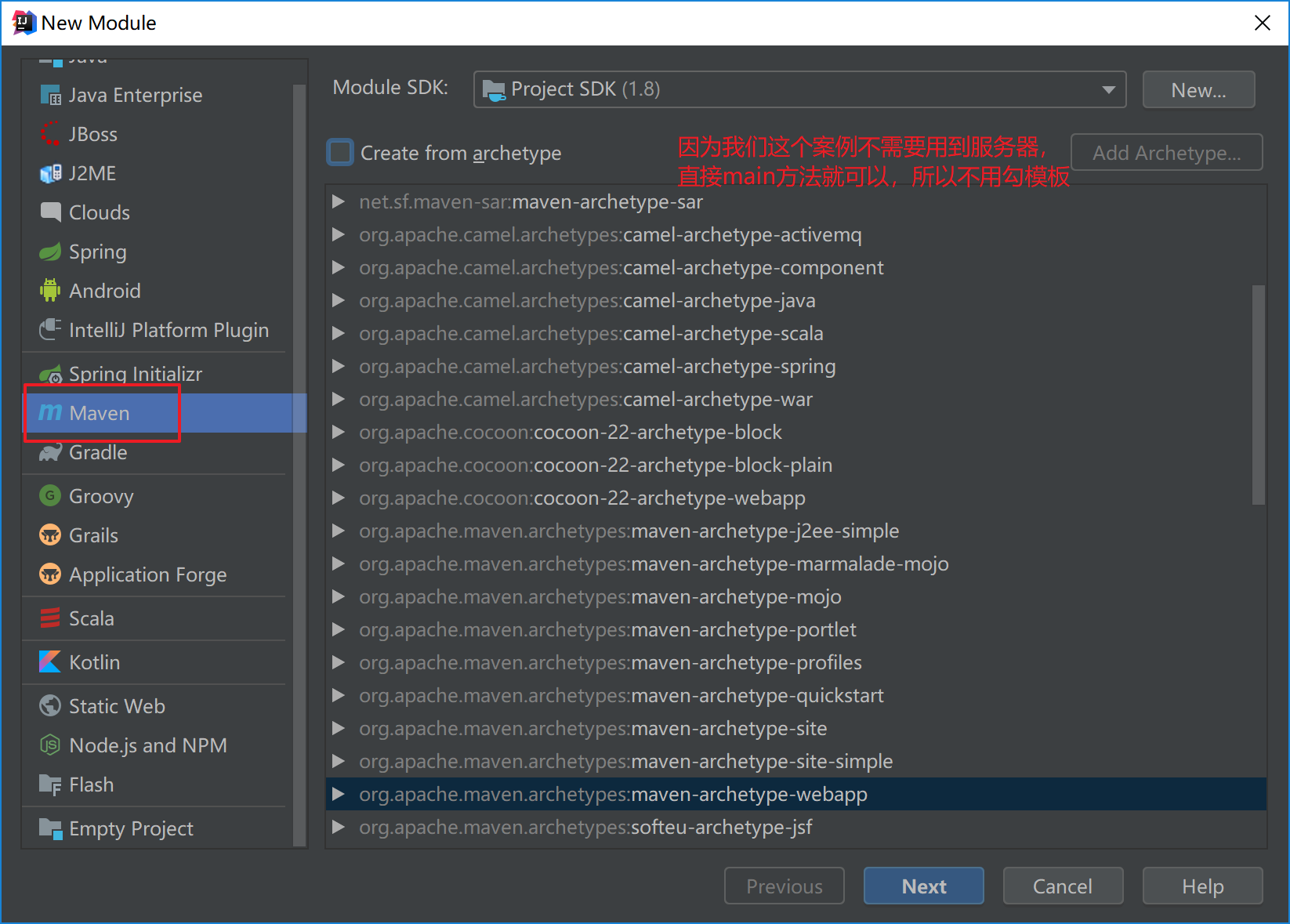1290x924 pixels.
Task: Pick the Static Web globe icon
Action: click(50, 706)
